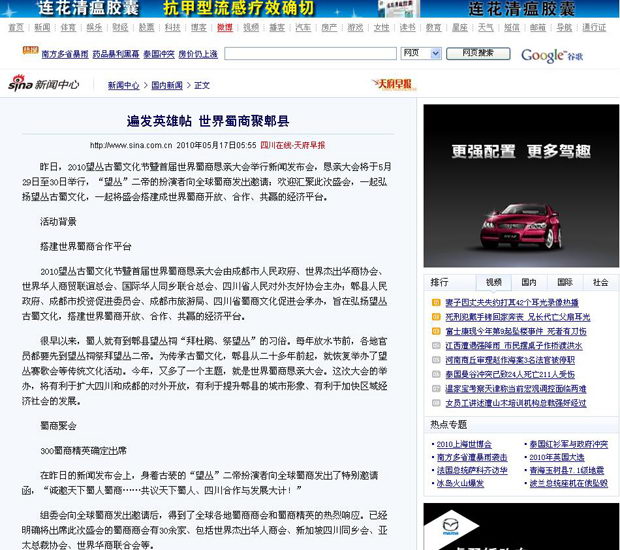Click the 网页搜索 search button

point(478,53)
